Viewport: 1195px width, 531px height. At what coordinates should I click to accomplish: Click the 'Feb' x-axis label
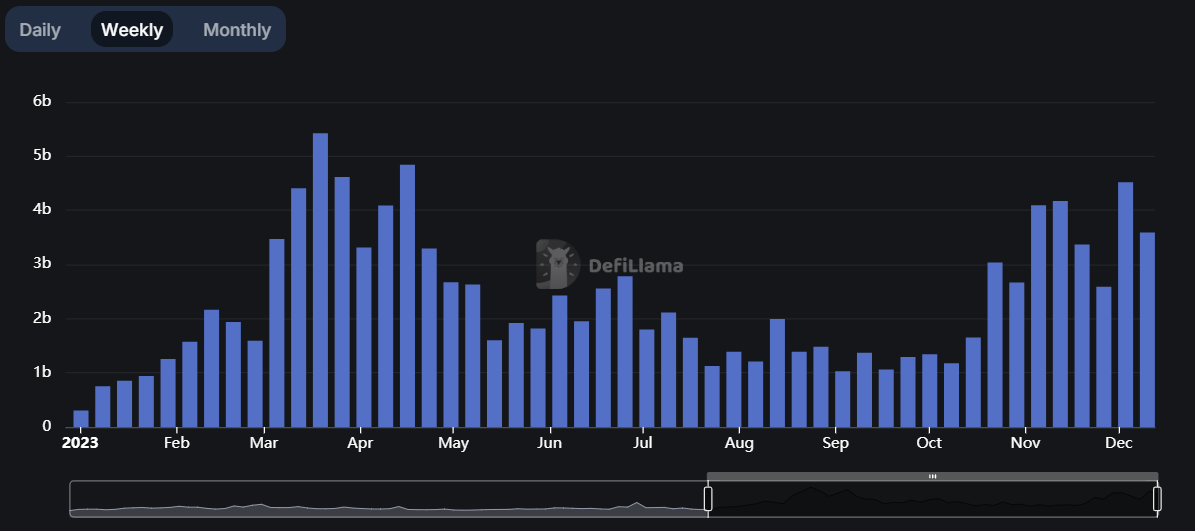point(176,443)
